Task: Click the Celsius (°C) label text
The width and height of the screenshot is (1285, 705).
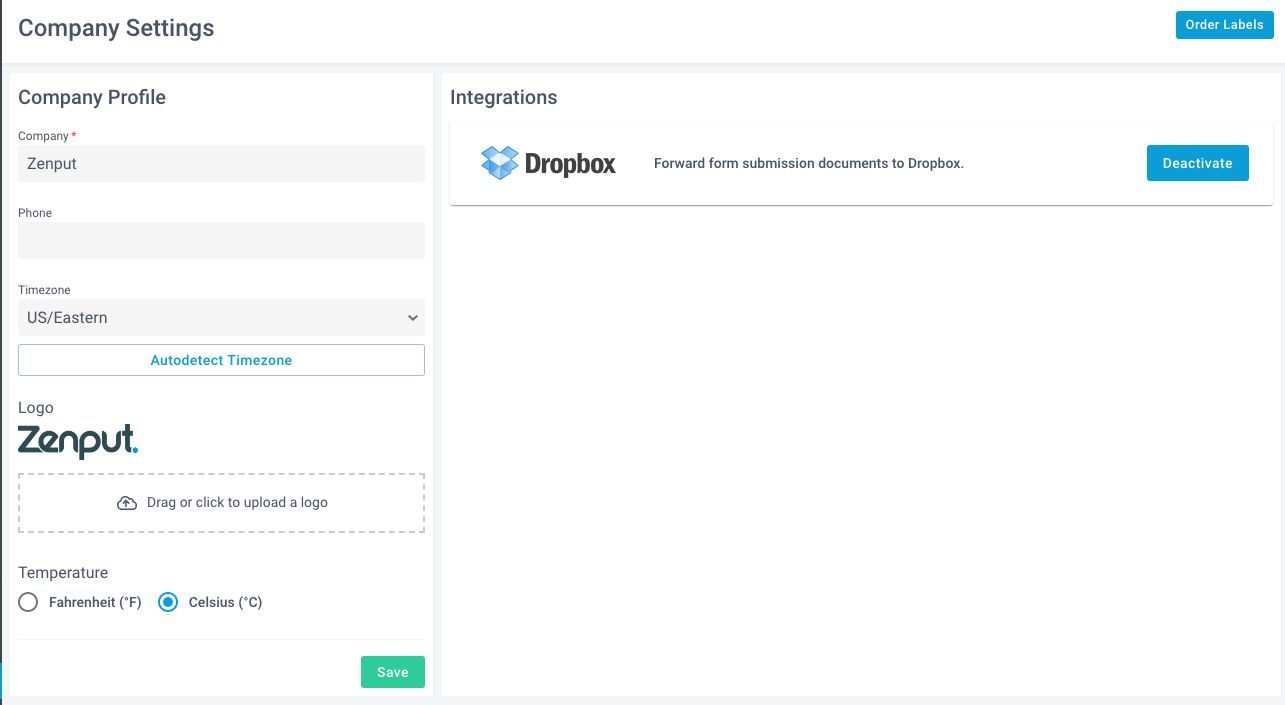Action: pyautogui.click(x=225, y=603)
